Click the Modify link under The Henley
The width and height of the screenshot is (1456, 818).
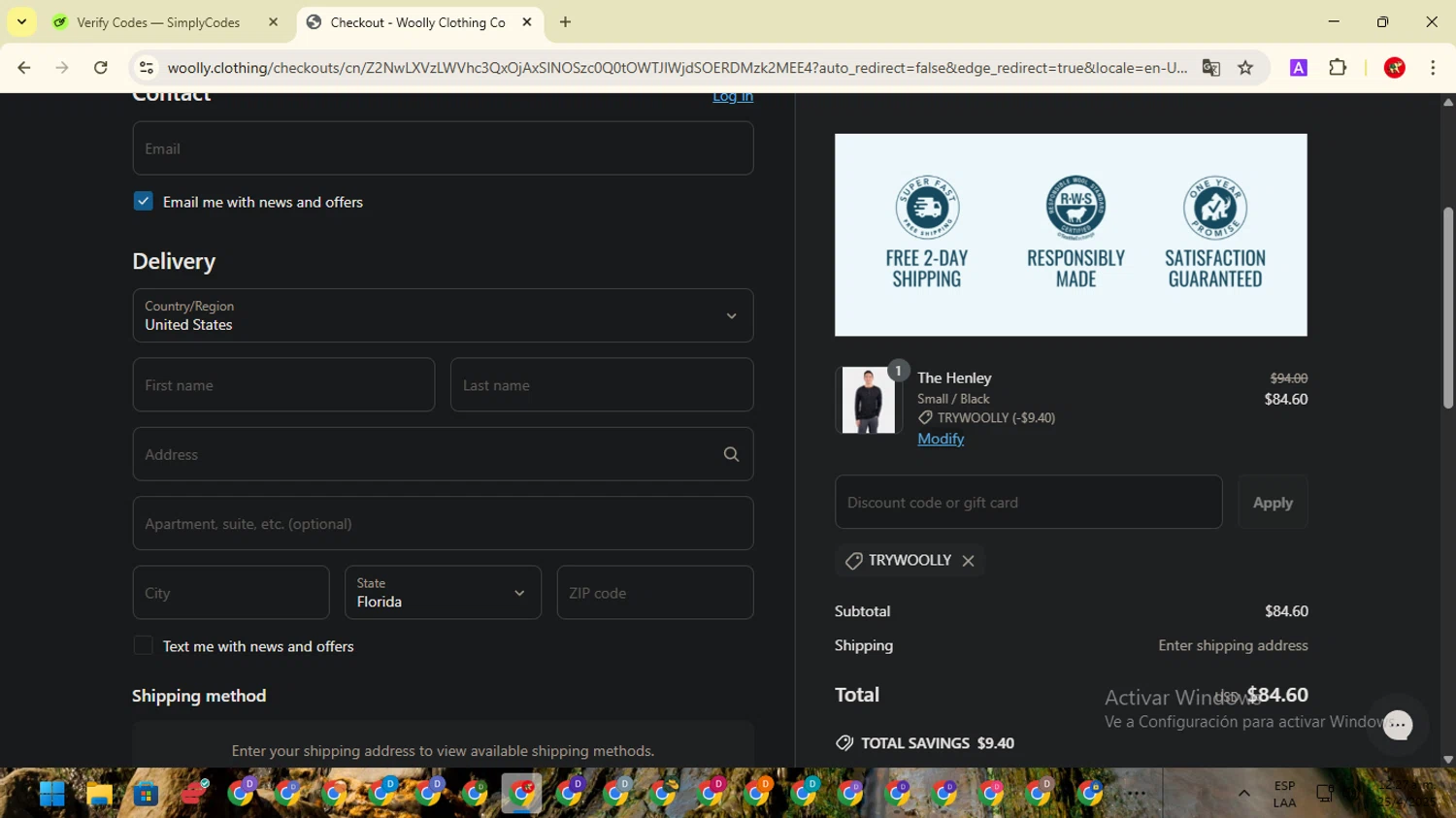pos(941,439)
